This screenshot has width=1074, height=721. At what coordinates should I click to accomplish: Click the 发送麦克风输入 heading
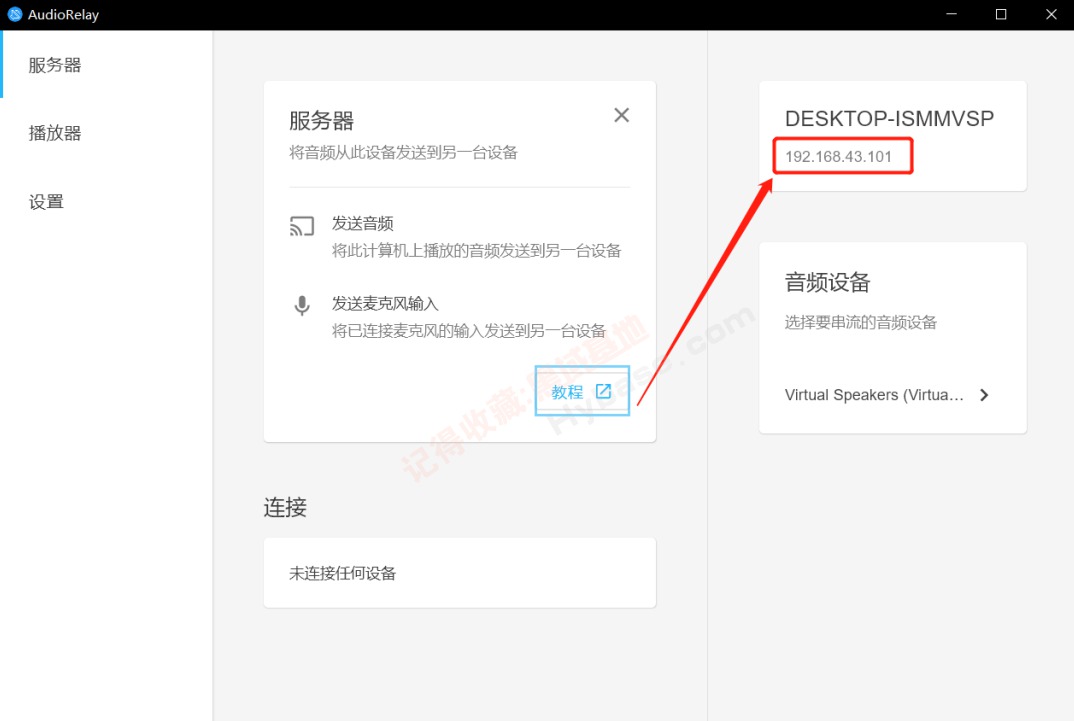point(385,303)
